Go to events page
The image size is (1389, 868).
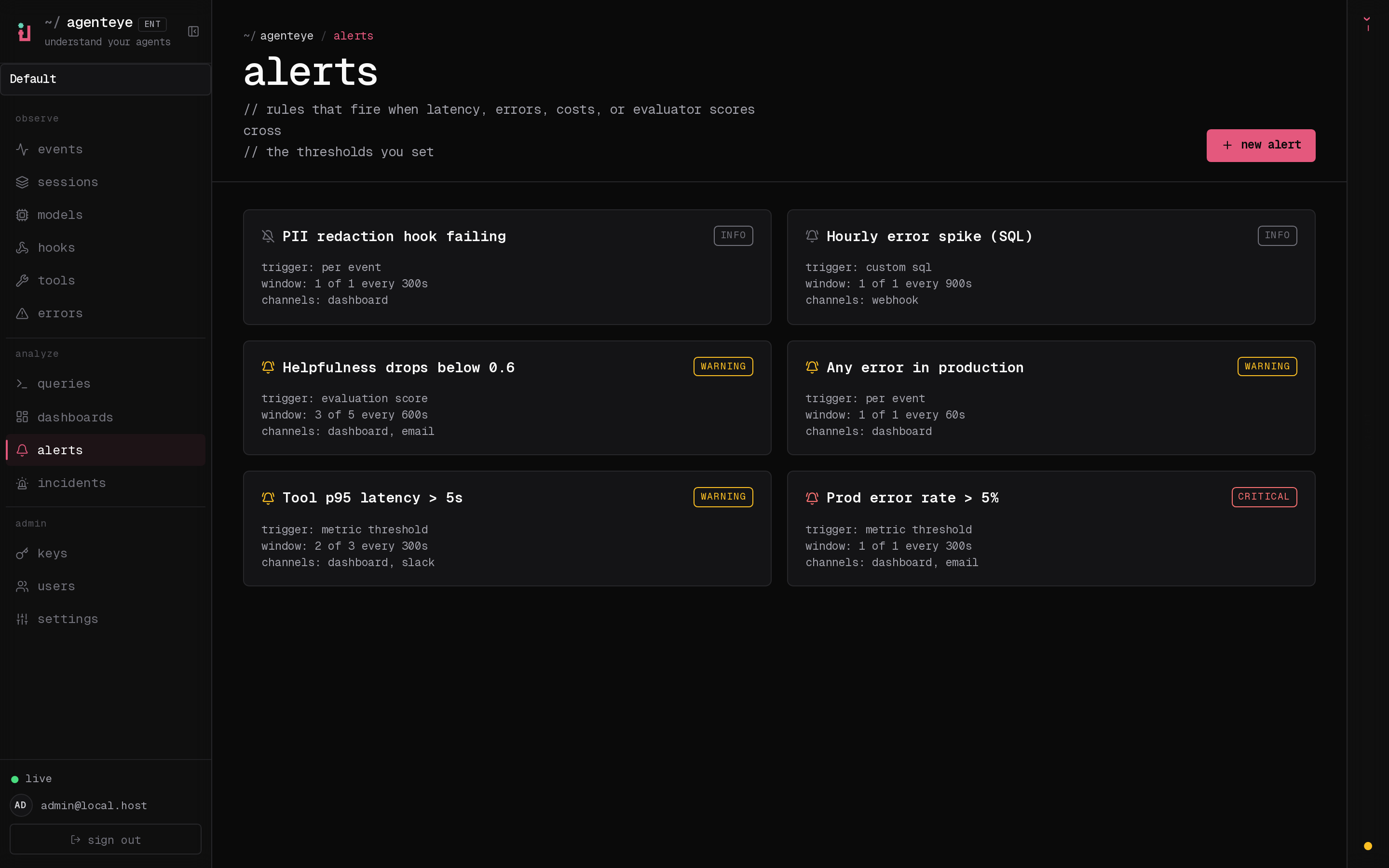pyautogui.click(x=106, y=149)
